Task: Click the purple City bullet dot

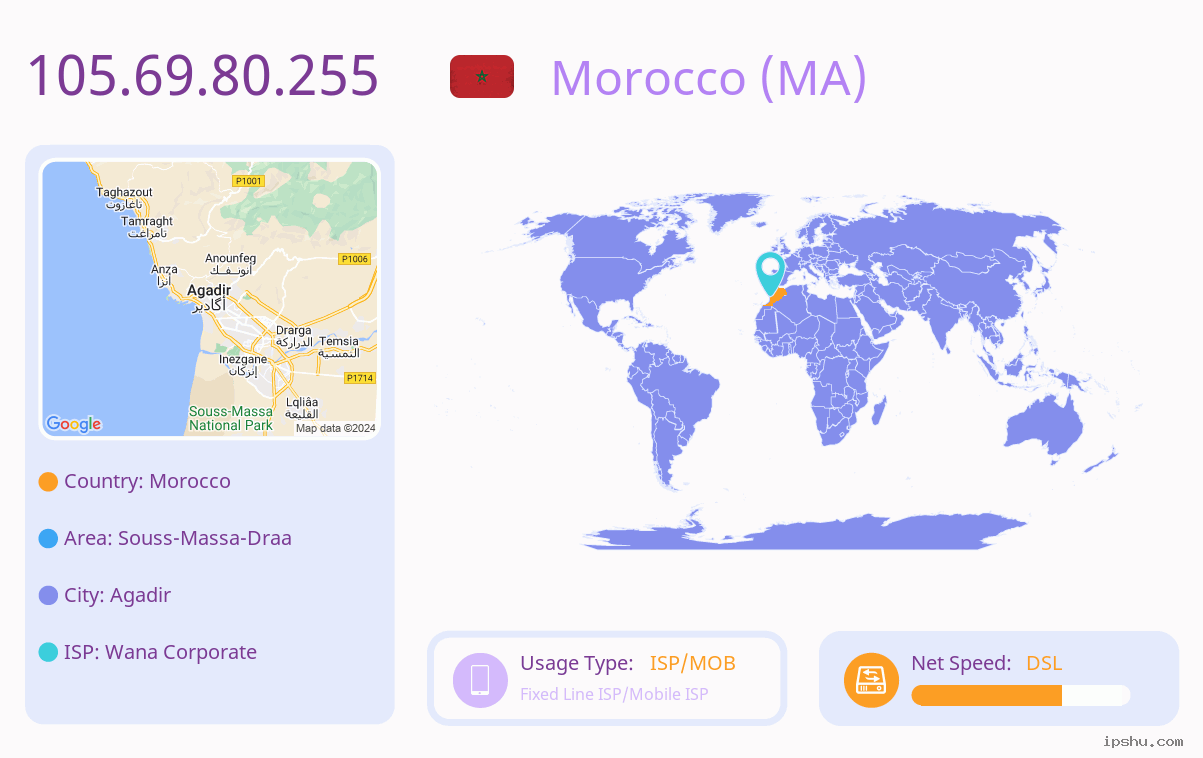Action: pos(48,595)
